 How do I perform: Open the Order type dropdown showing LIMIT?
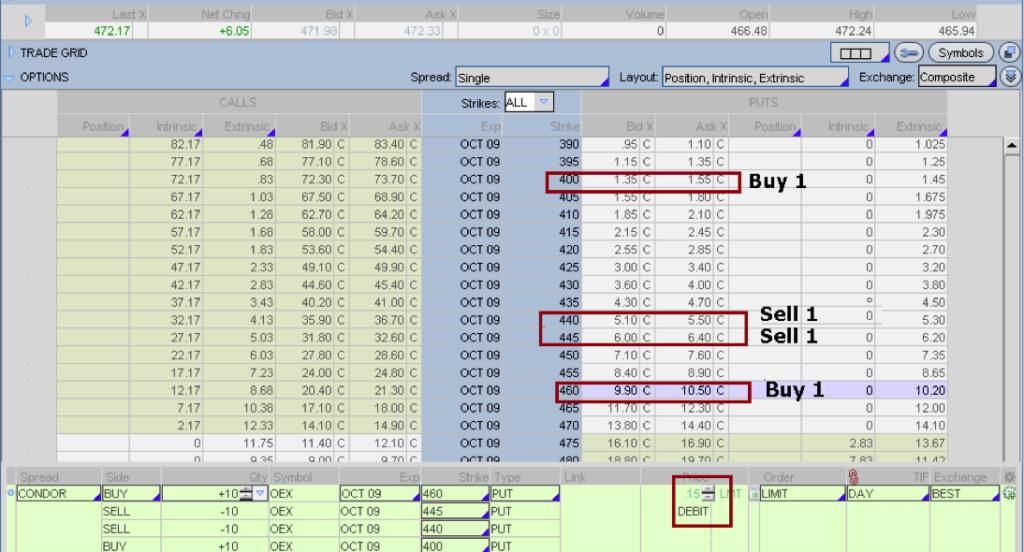point(803,494)
